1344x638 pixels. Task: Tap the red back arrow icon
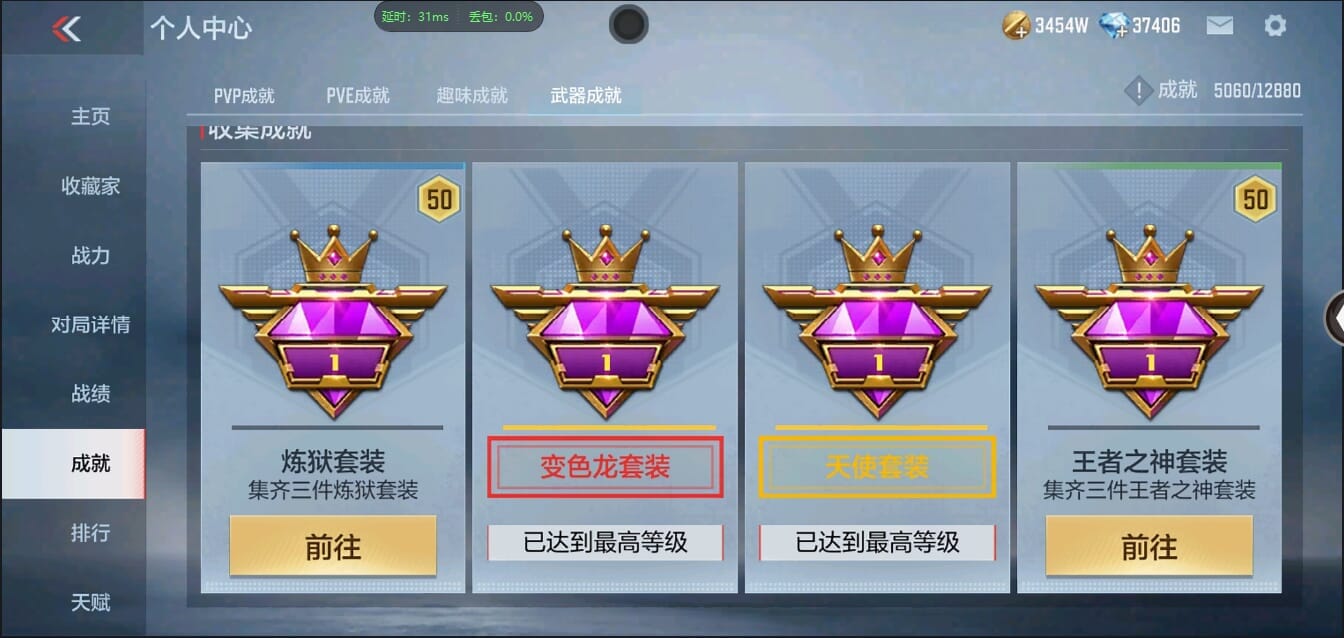coord(66,28)
